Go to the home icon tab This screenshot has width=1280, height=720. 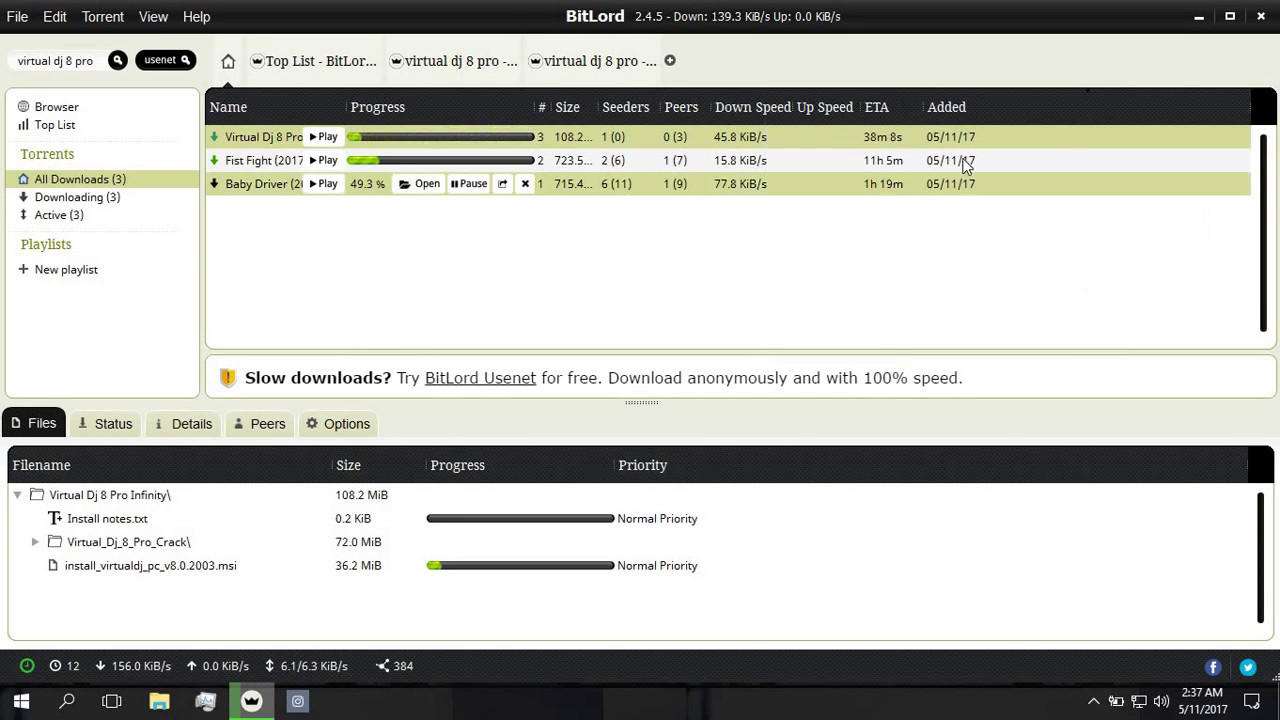(x=228, y=61)
